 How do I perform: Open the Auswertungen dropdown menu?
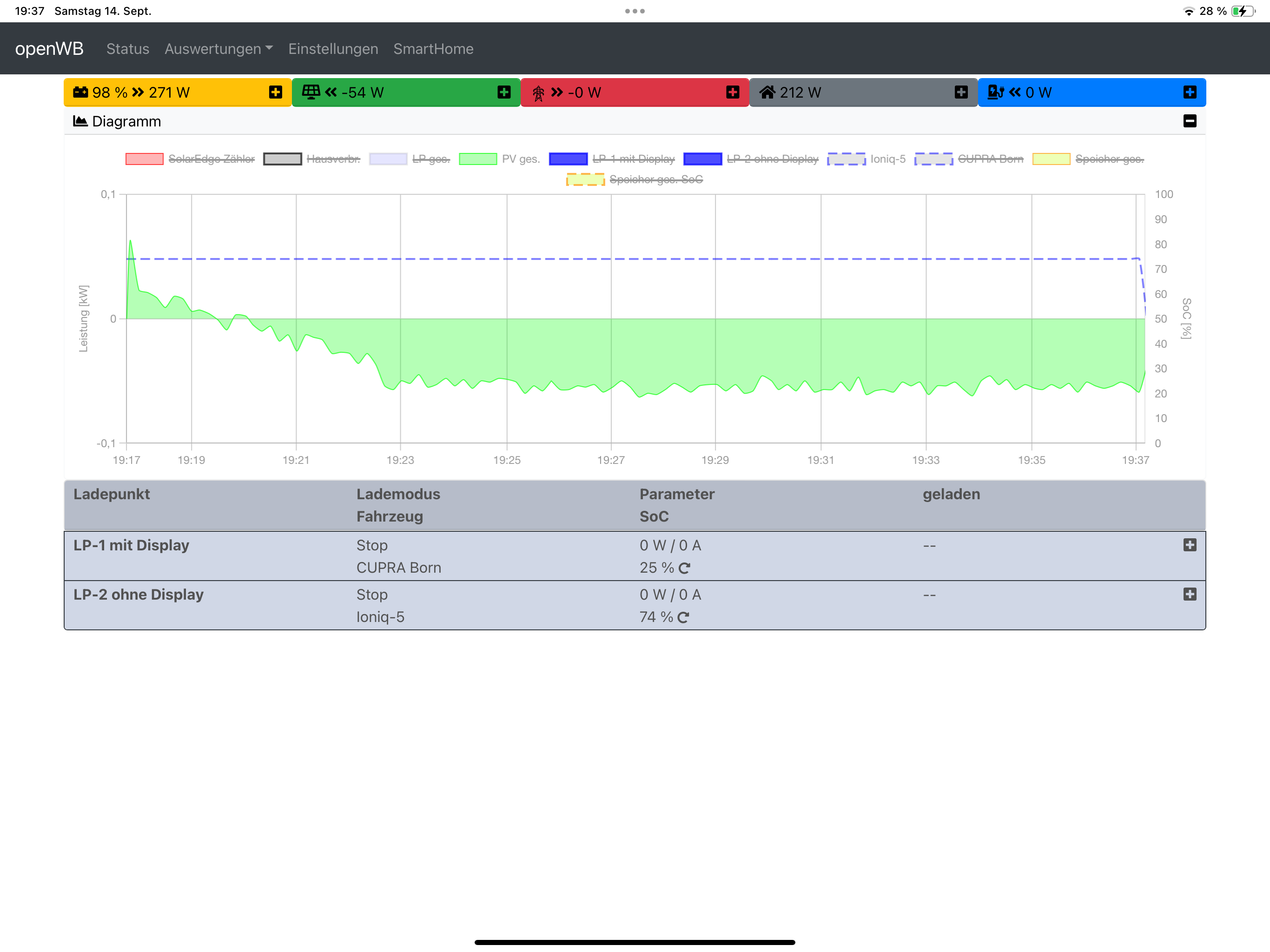[x=218, y=49]
